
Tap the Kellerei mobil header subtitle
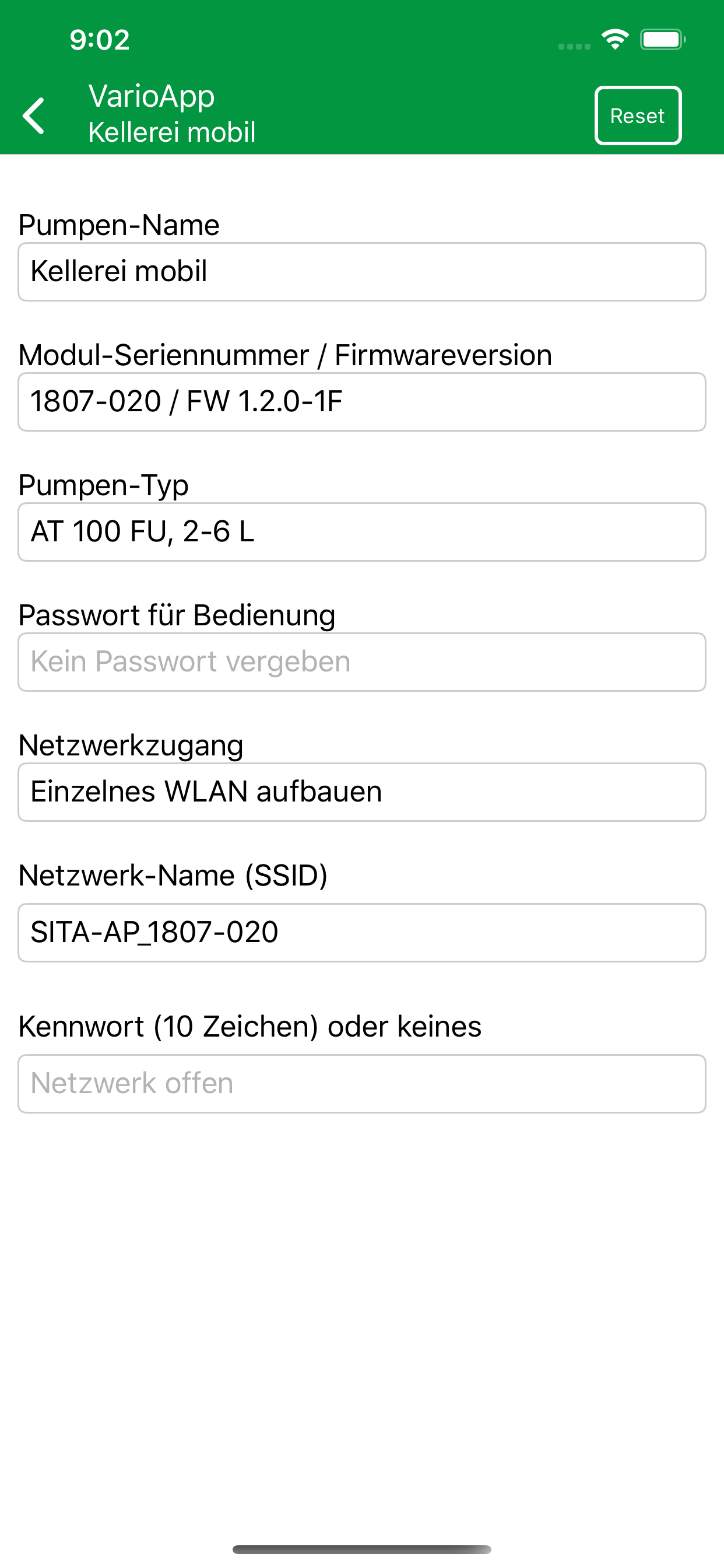[171, 132]
